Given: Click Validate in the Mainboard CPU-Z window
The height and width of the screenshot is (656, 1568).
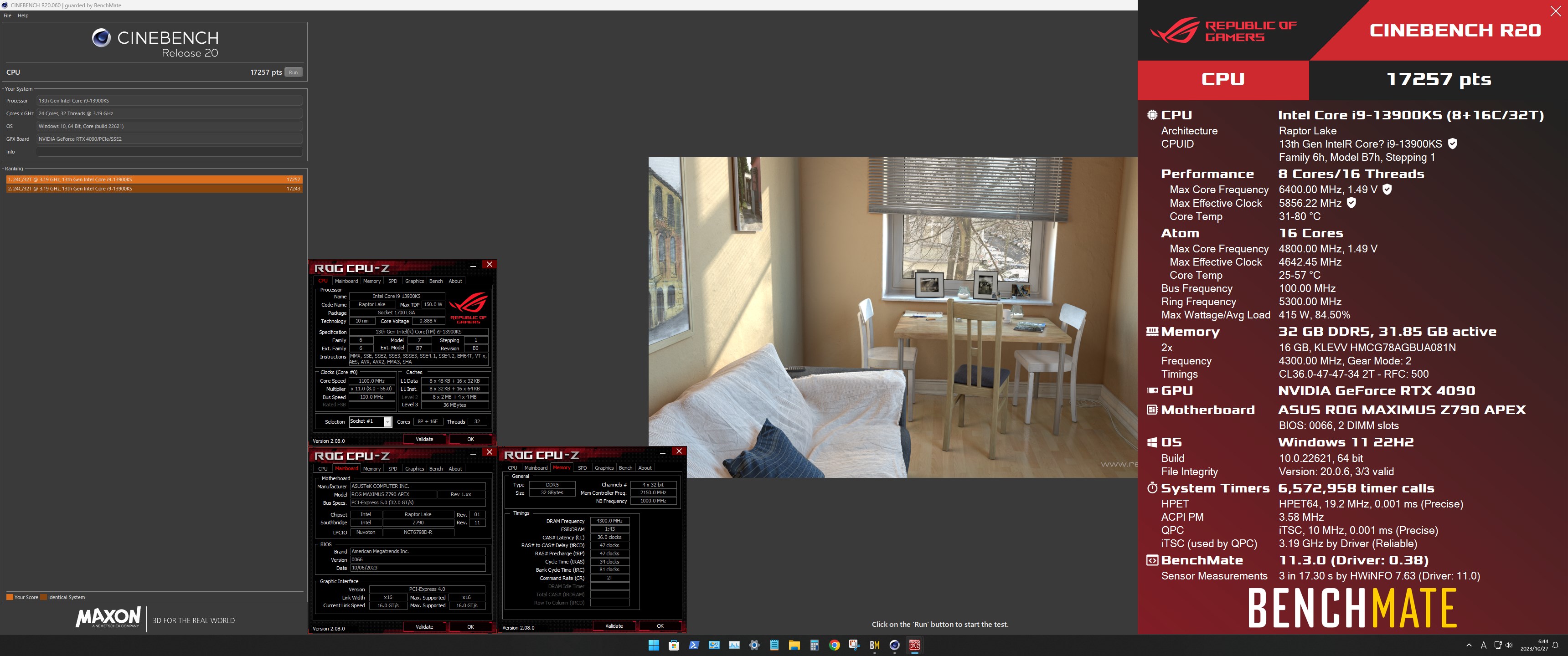Looking at the screenshot, I should click(x=424, y=627).
